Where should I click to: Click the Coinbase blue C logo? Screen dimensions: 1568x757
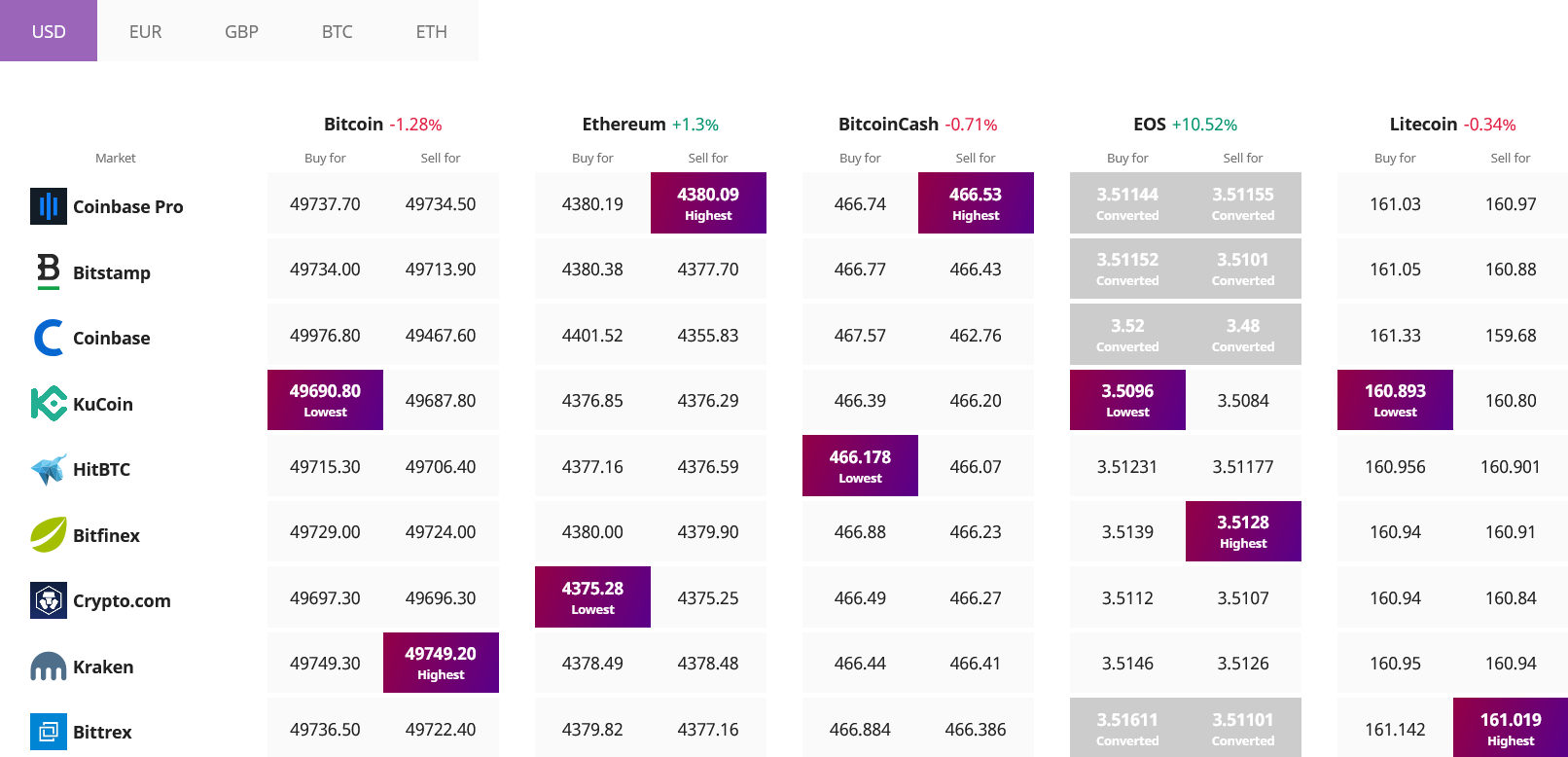pyautogui.click(x=49, y=338)
